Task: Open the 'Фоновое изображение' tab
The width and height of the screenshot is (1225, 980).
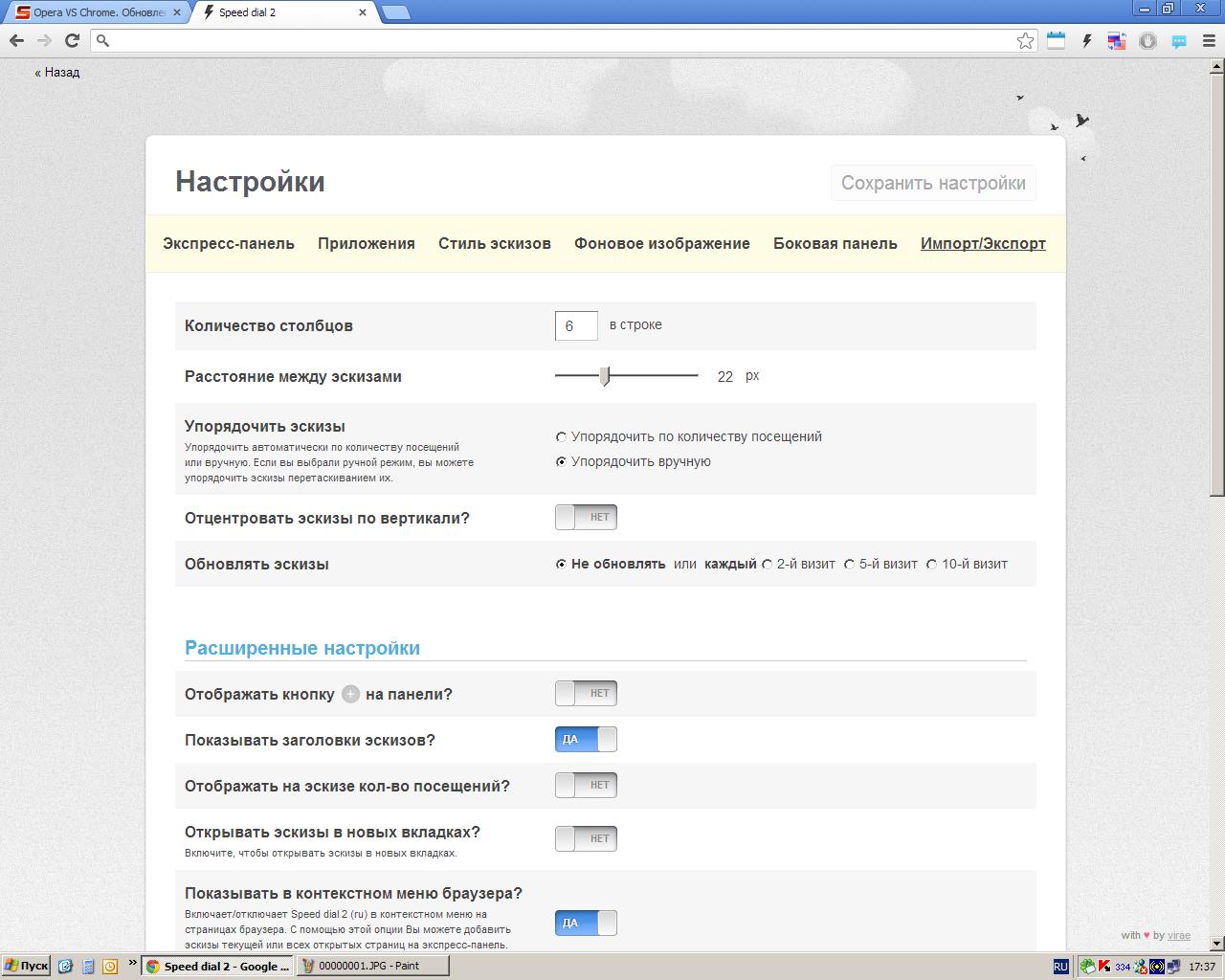Action: tap(661, 243)
